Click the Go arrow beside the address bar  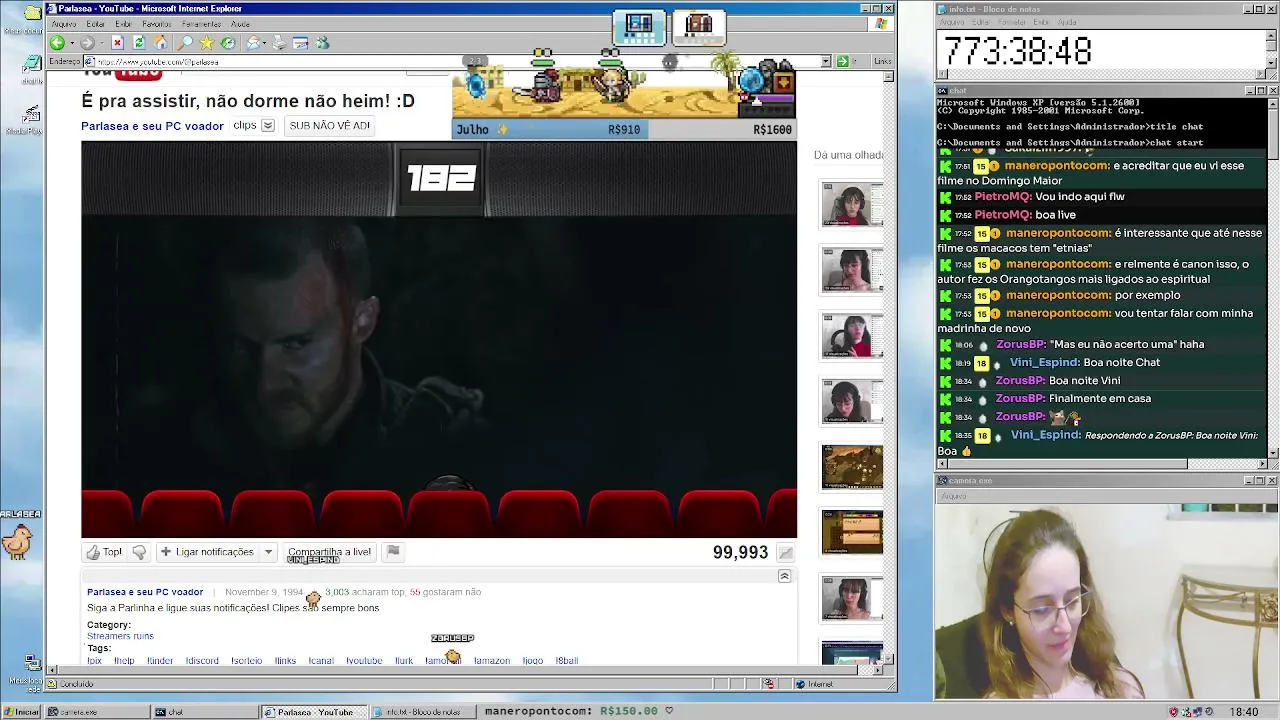842,61
